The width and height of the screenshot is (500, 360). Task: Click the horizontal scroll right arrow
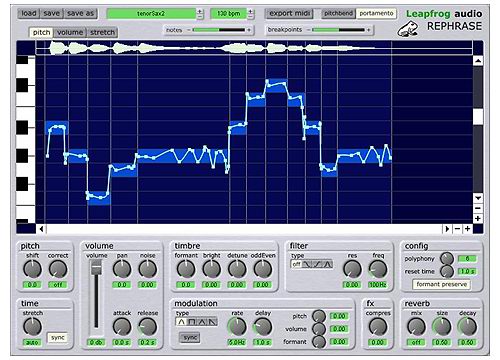[x=447, y=229]
